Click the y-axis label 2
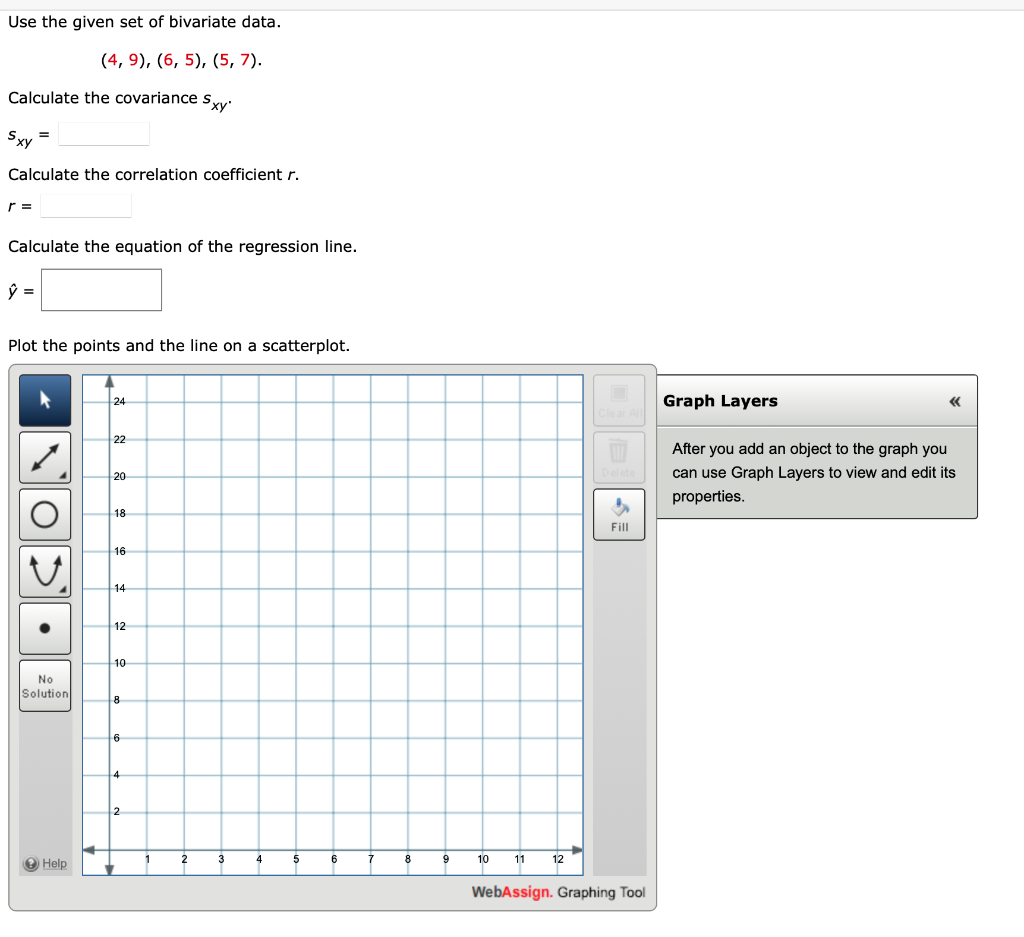This screenshot has height=937, width=1024. click(117, 812)
